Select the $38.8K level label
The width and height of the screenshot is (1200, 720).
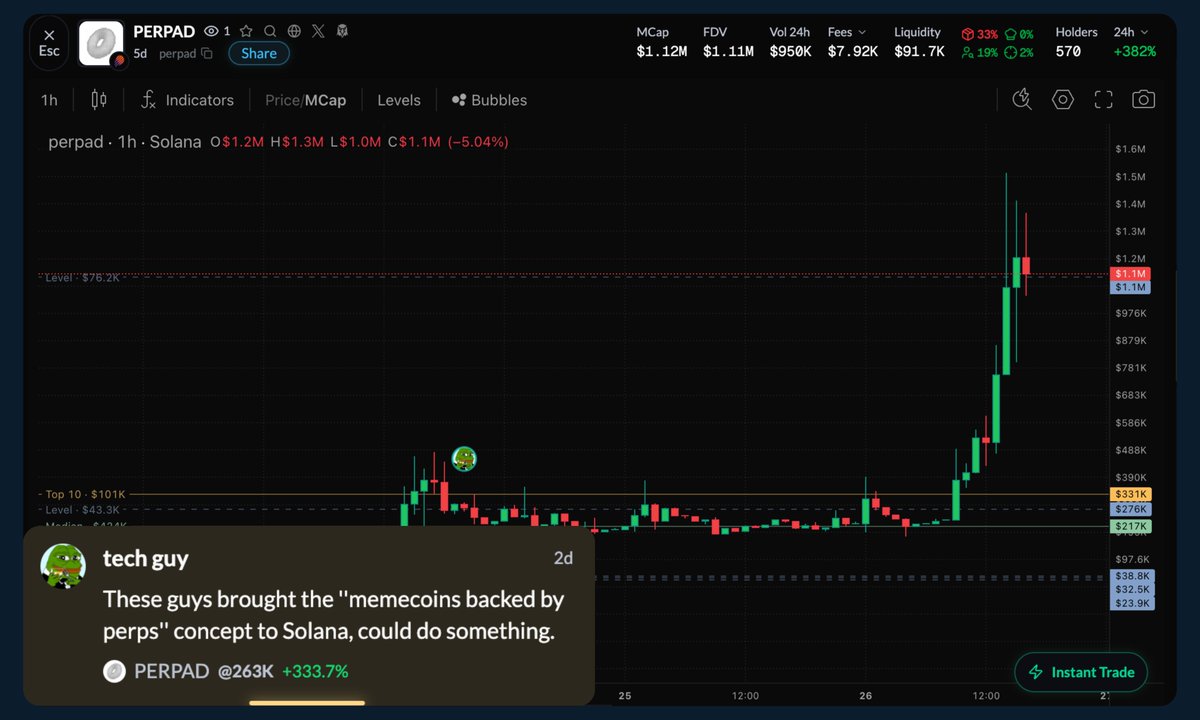1132,577
